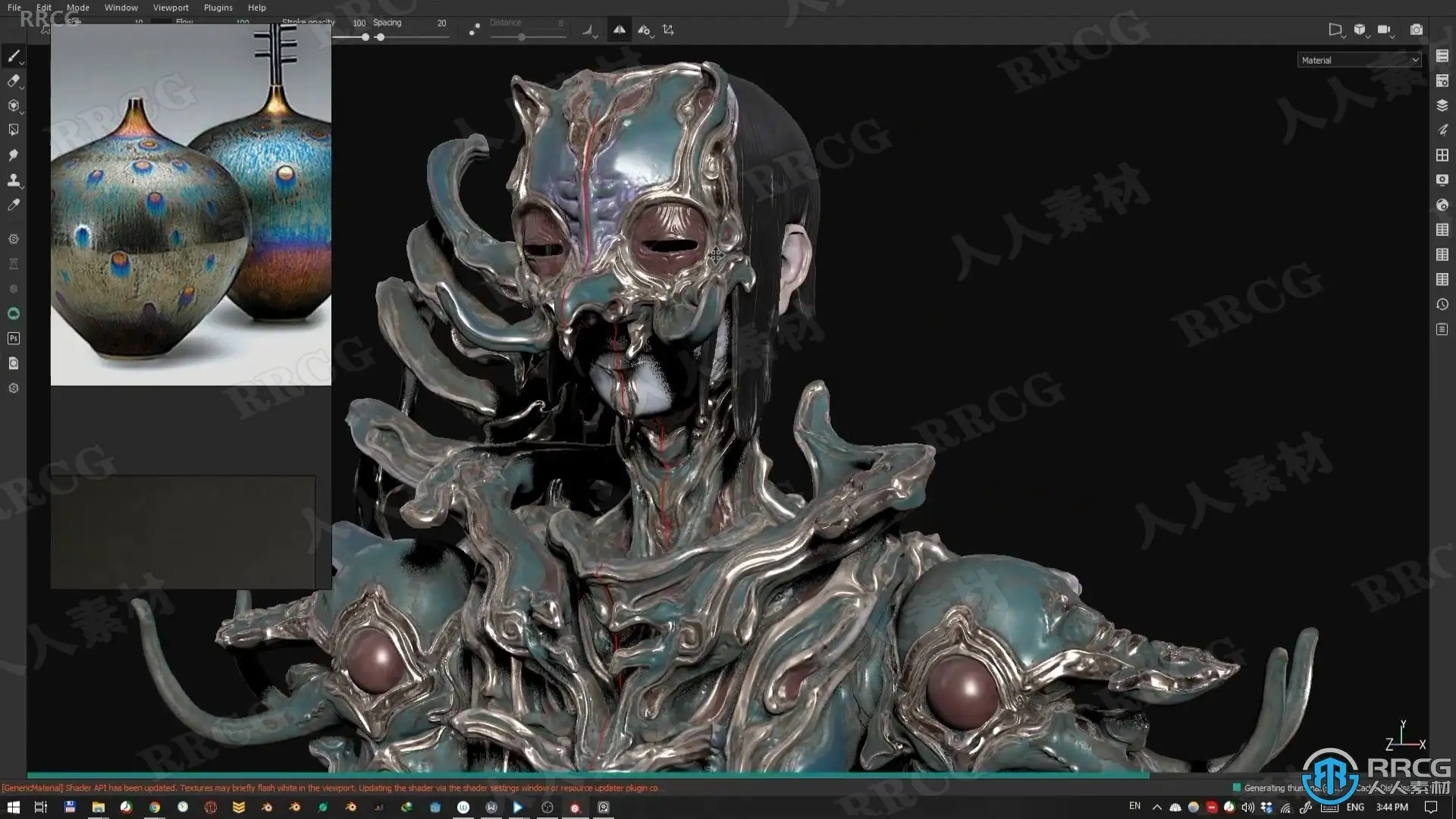Export to Photoshop via Ps icon
This screenshot has height=819, width=1456.
[x=14, y=338]
